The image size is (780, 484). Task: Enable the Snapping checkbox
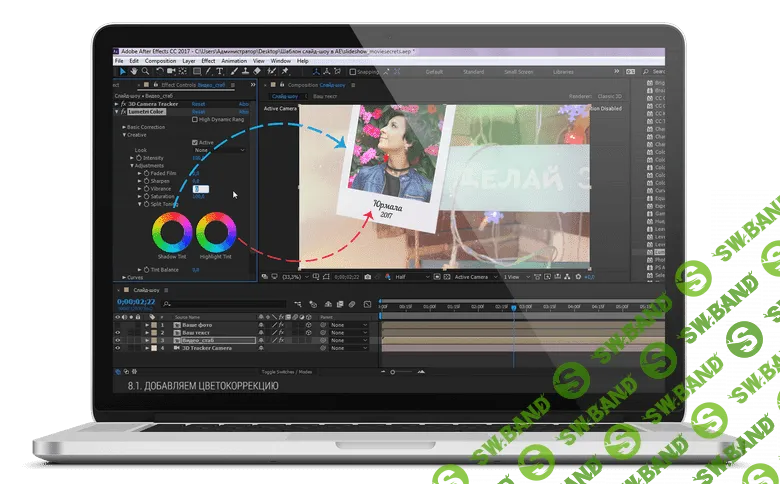(353, 72)
